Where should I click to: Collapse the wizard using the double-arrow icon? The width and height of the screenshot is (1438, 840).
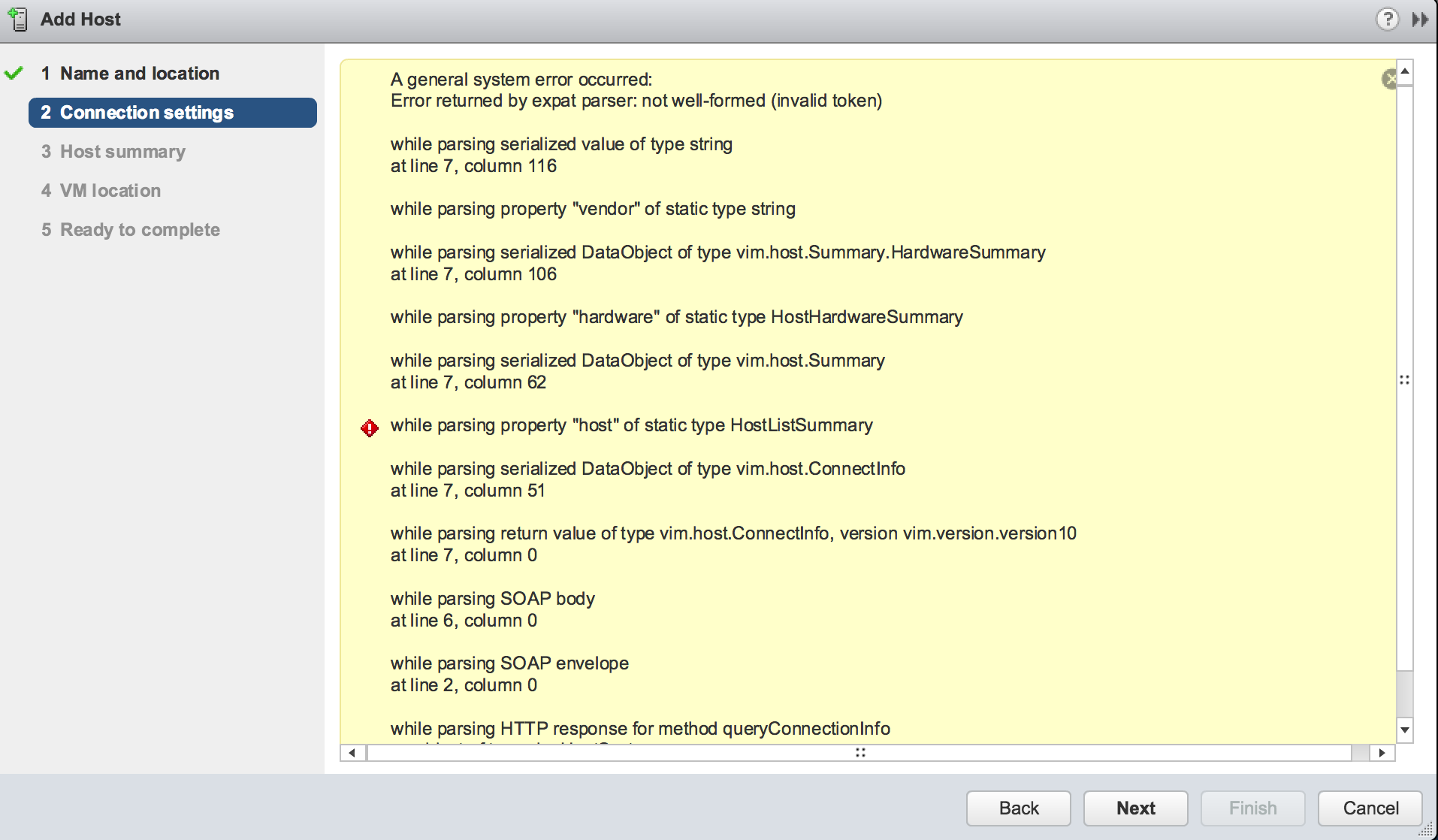pyautogui.click(x=1421, y=19)
